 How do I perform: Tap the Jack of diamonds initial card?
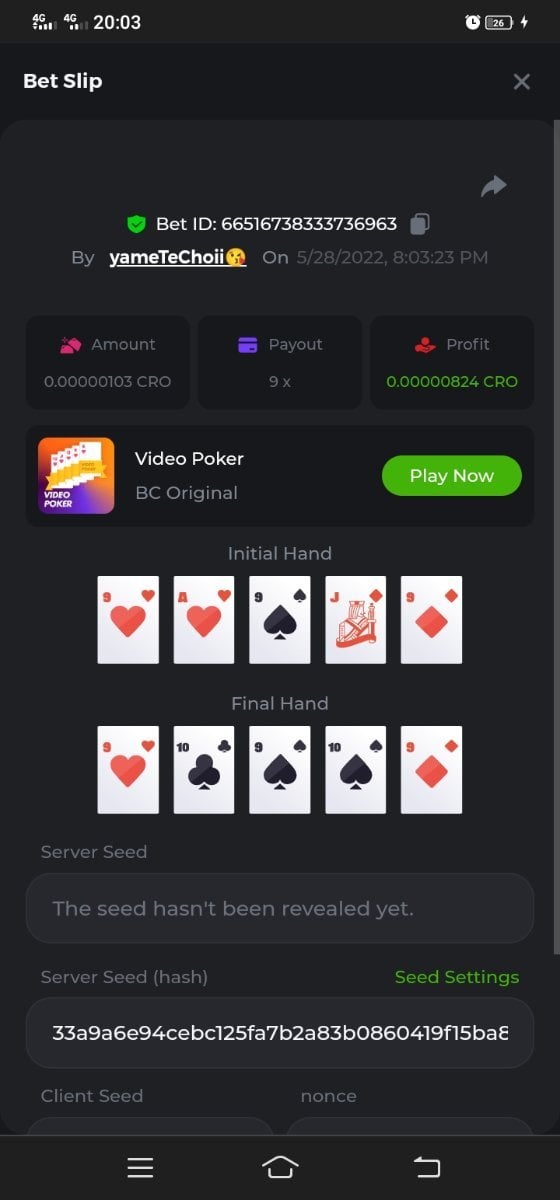pos(356,620)
